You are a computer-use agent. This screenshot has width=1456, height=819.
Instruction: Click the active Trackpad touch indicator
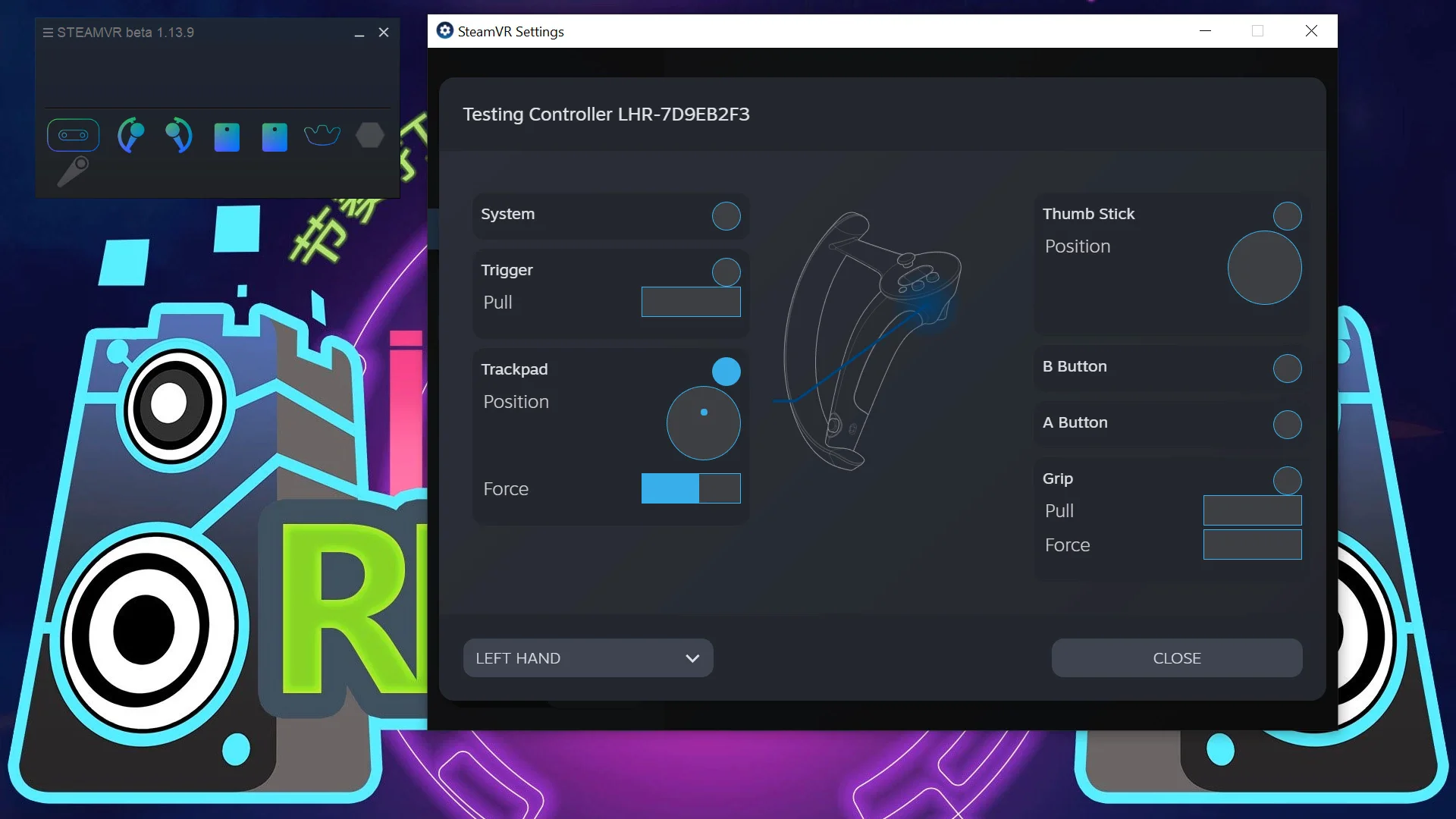(x=726, y=372)
